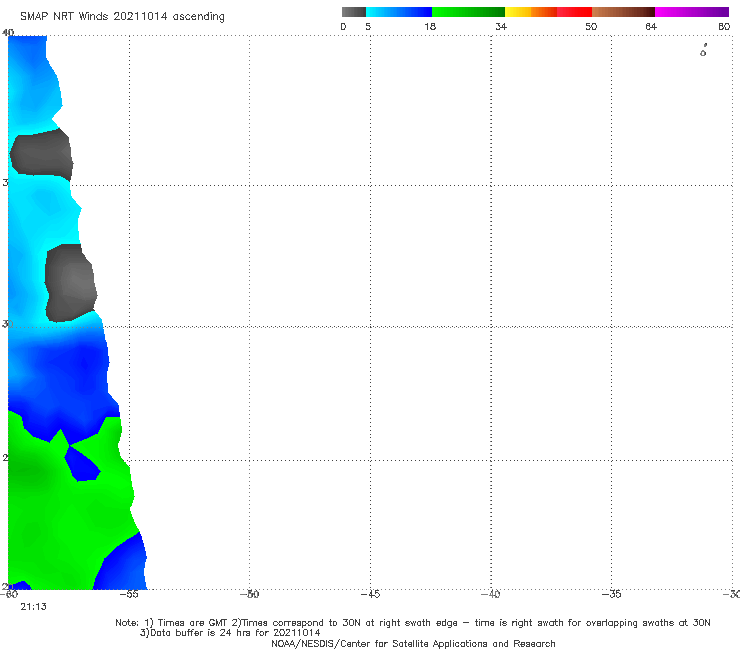This screenshot has width=740, height=650.
Task: Click the '21:13' swath time label
Action: click(x=33, y=607)
